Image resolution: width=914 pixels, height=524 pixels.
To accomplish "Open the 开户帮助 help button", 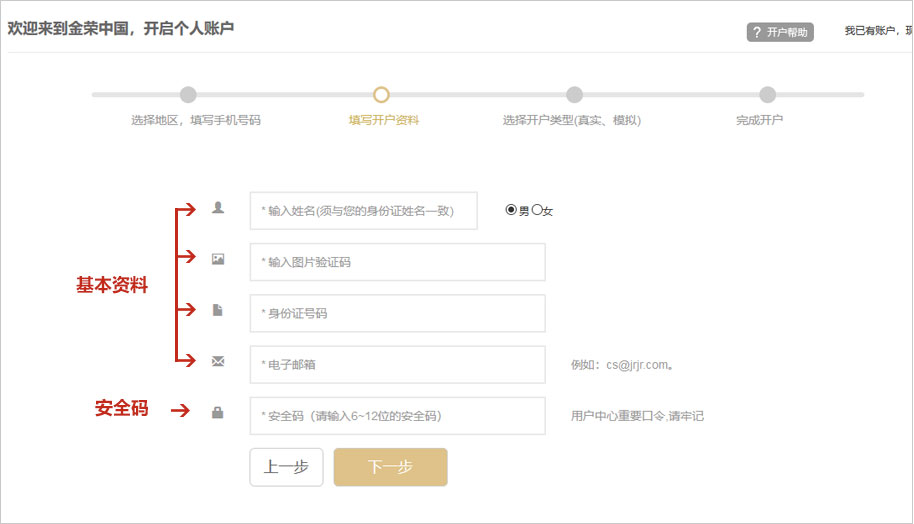I will coord(780,32).
